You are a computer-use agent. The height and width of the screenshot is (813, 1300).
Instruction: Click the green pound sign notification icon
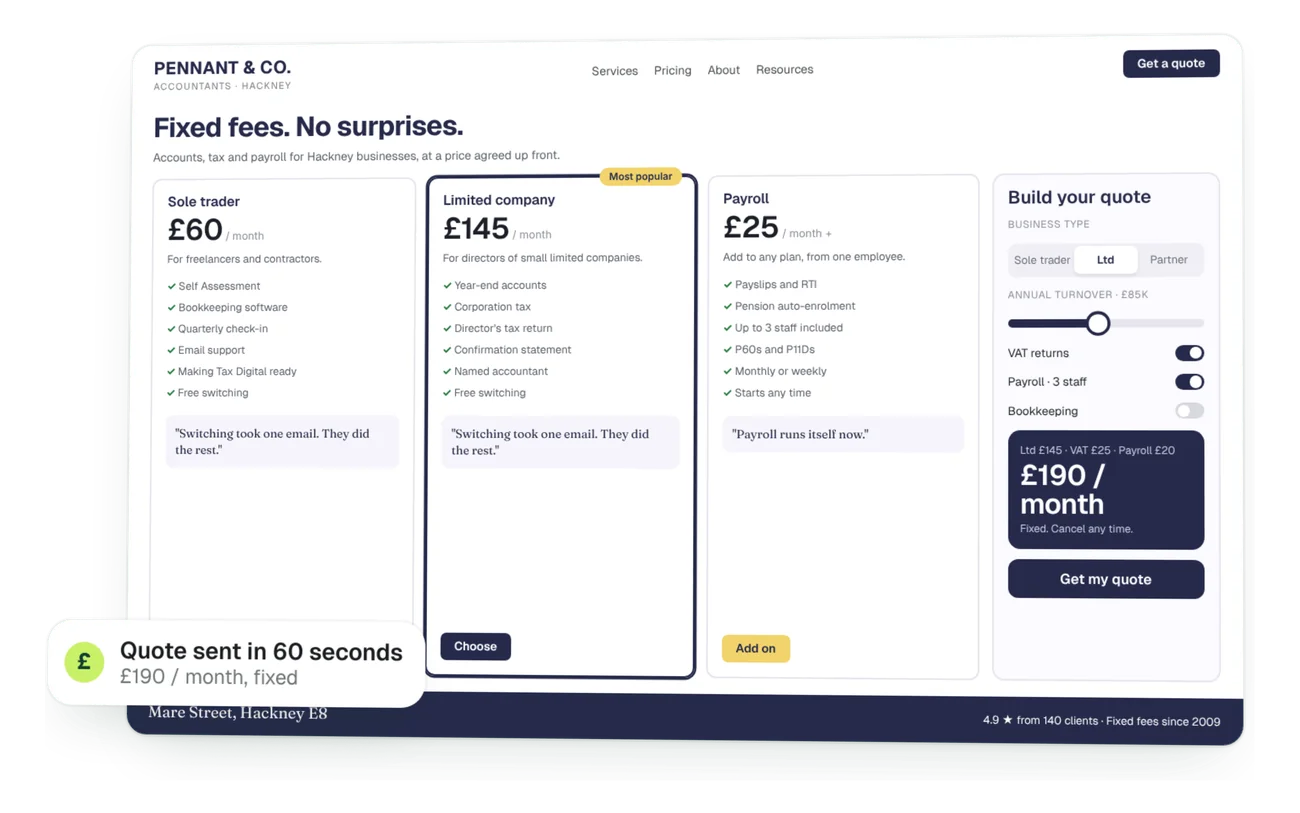84,662
